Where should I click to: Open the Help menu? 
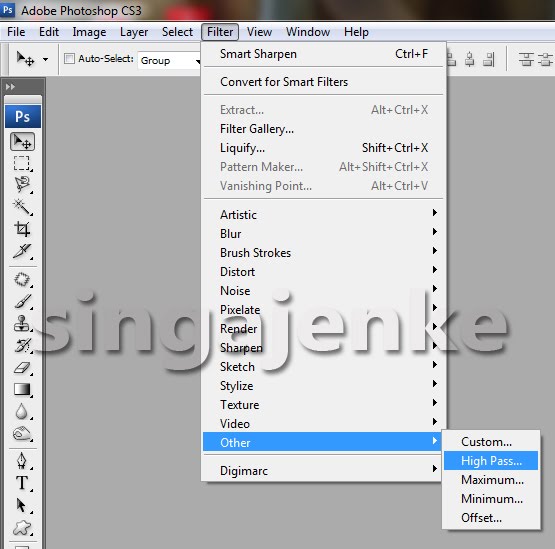click(356, 32)
